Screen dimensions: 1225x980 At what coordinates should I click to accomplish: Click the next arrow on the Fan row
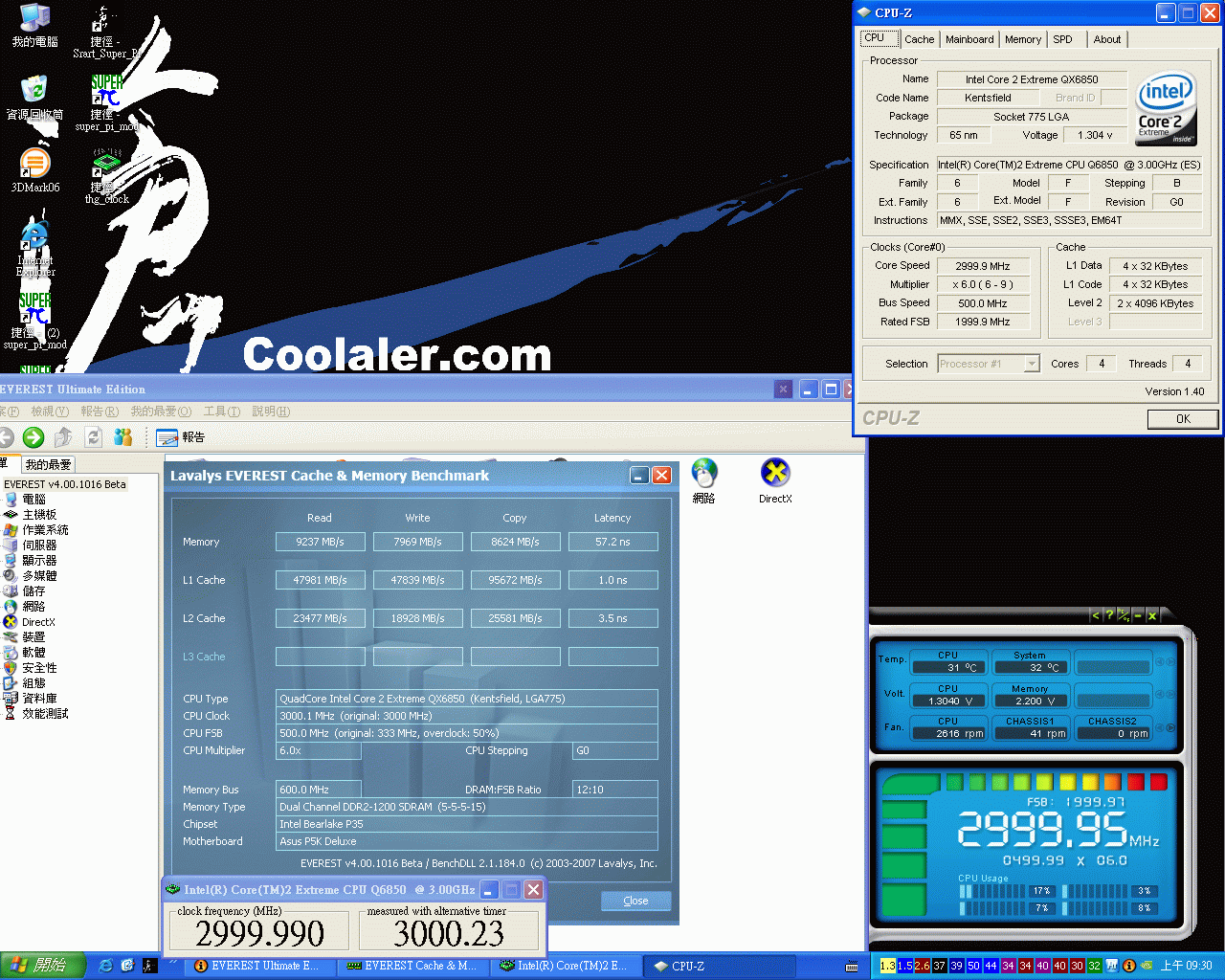coord(1171,727)
